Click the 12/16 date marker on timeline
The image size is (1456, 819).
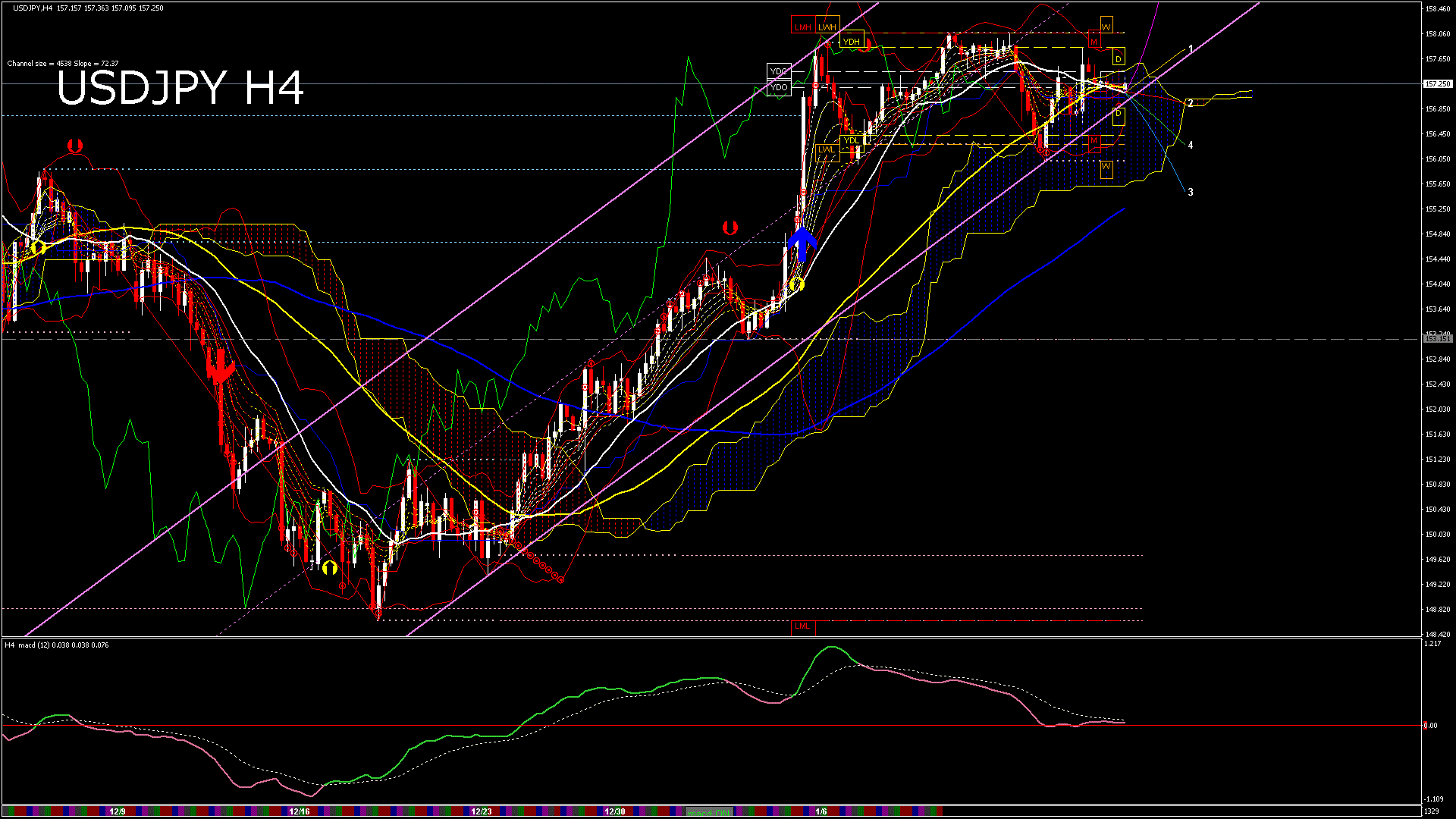(300, 811)
